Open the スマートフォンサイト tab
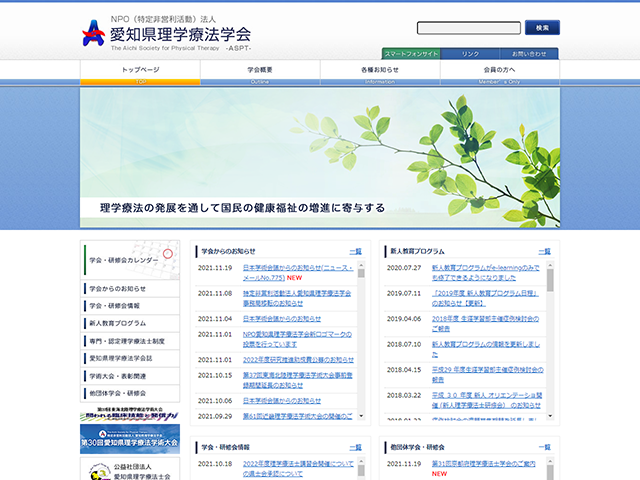The image size is (640, 480). [x=411, y=53]
